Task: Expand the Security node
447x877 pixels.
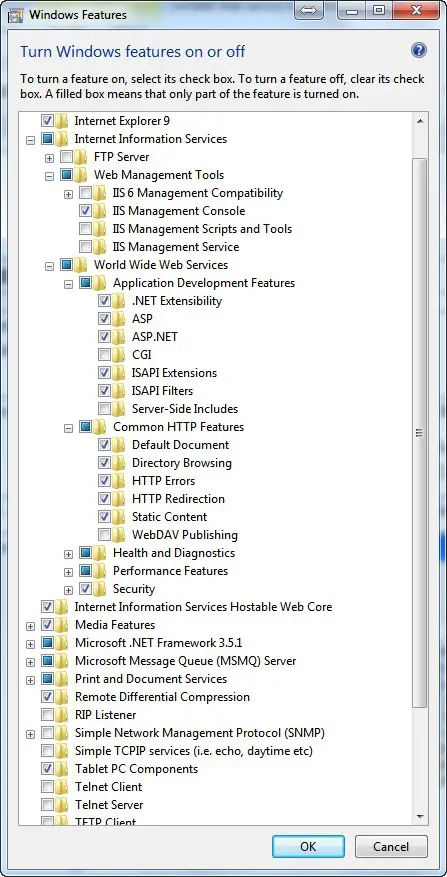Action: (x=68, y=590)
